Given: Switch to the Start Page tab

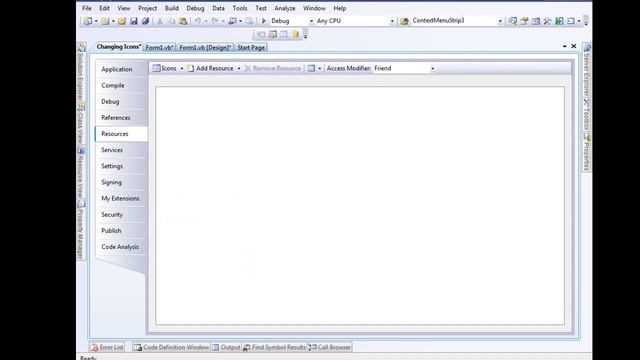Looking at the screenshot, I should pos(251,47).
